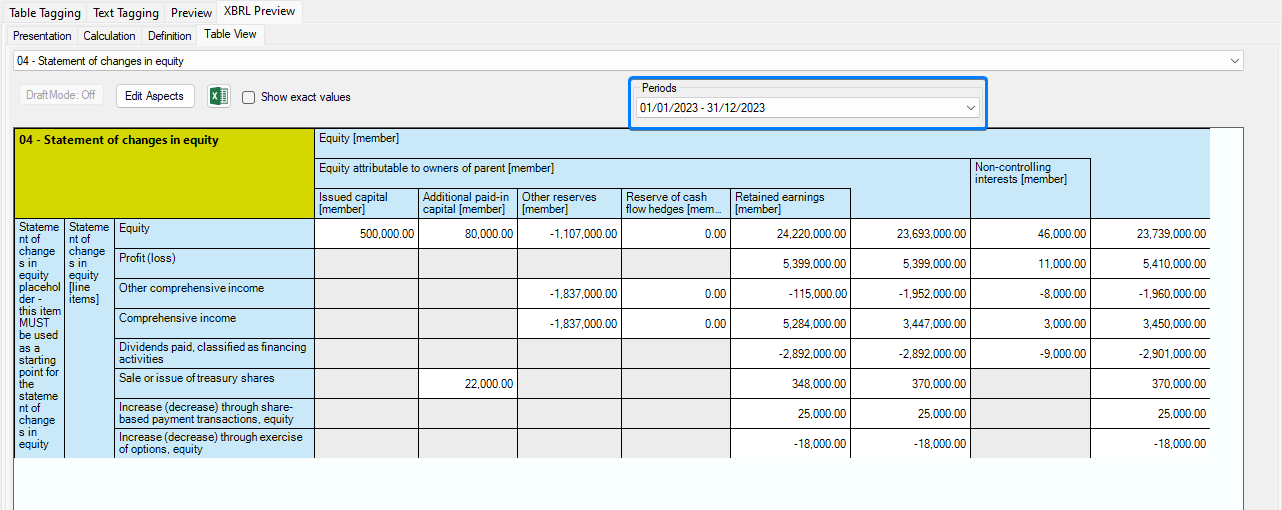
Task: Select the 11,000.00 profit cell
Action: coord(1030,263)
